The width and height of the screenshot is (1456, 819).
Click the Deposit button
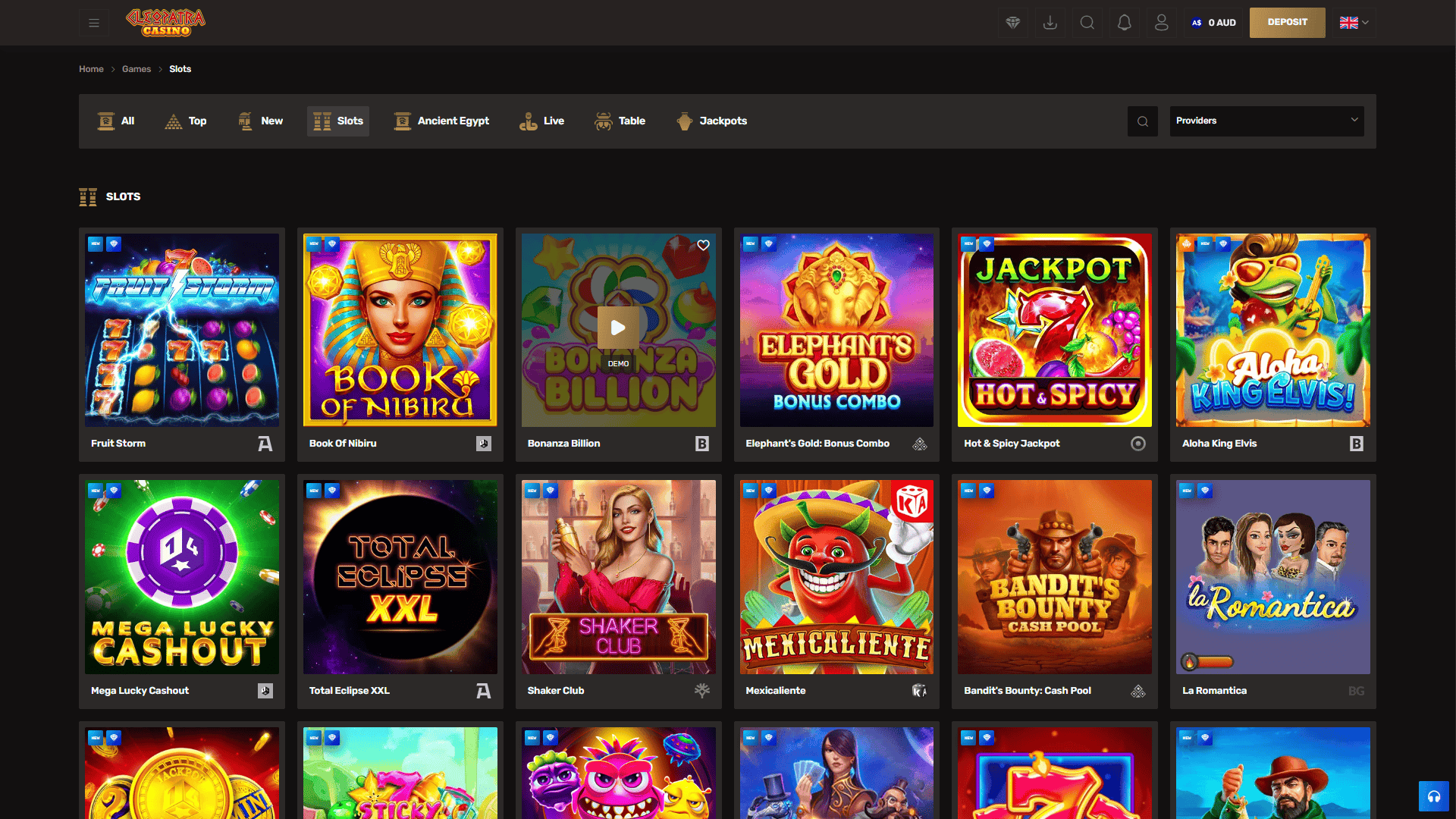click(1287, 23)
